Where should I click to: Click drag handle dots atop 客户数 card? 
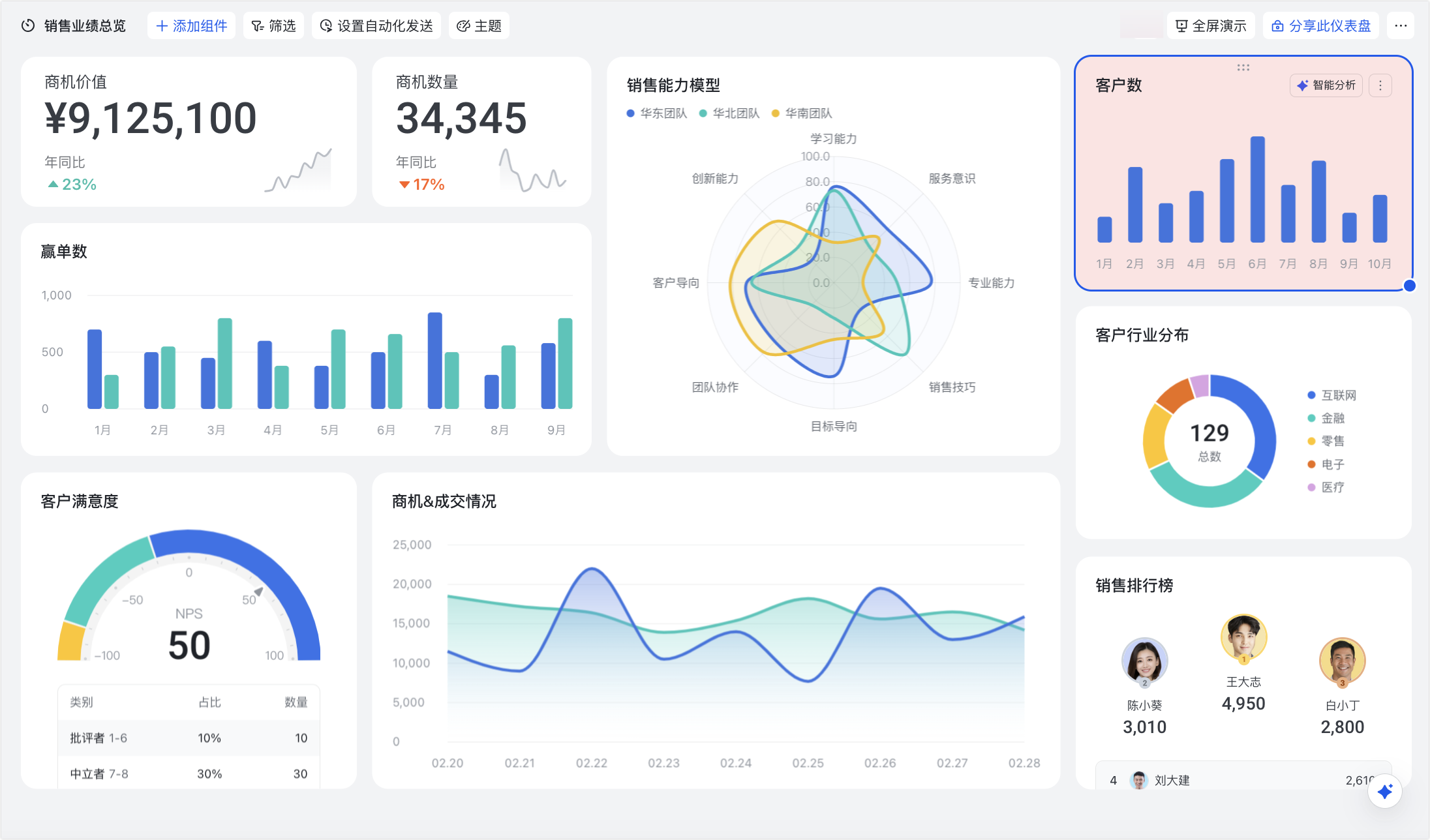[x=1243, y=67]
